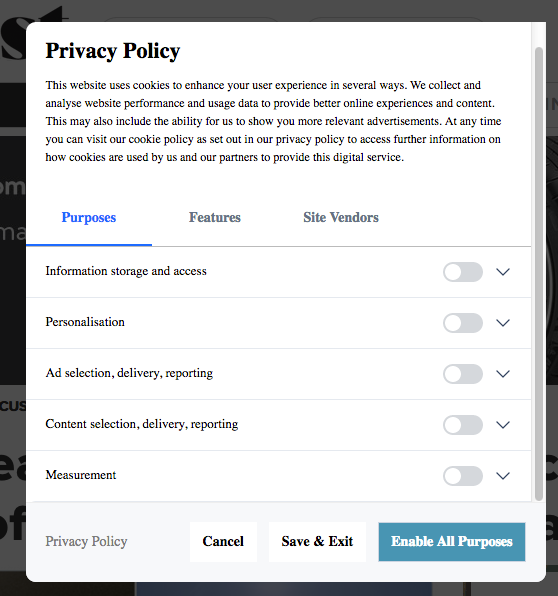Click the Cancel button
558x596 pixels.
point(223,542)
